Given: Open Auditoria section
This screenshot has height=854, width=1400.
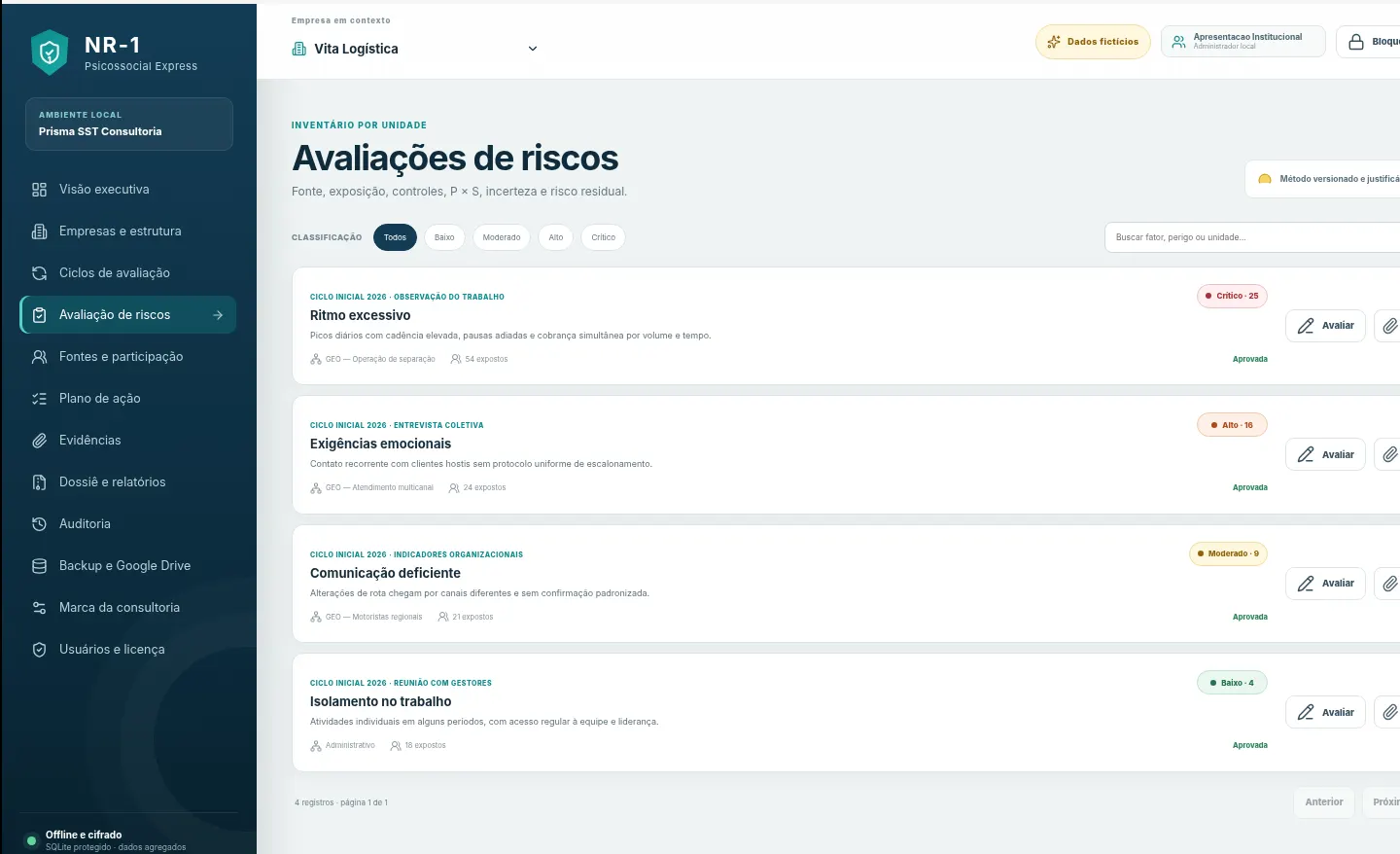Looking at the screenshot, I should click(128, 524).
